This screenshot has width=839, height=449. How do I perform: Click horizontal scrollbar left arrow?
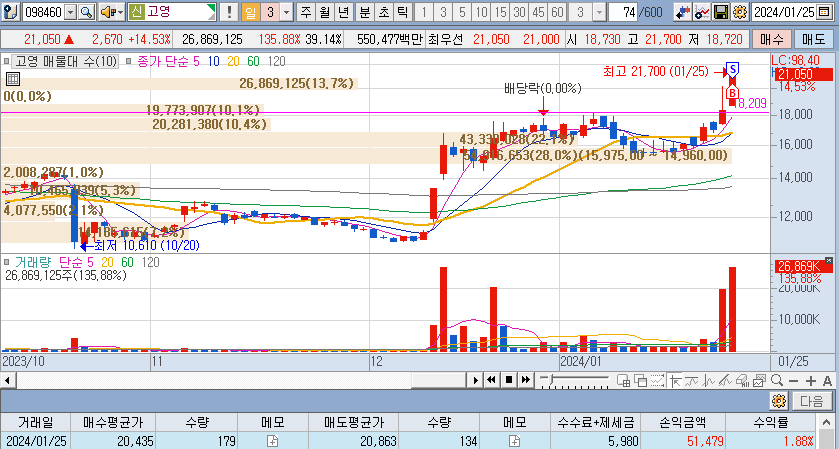(7, 380)
